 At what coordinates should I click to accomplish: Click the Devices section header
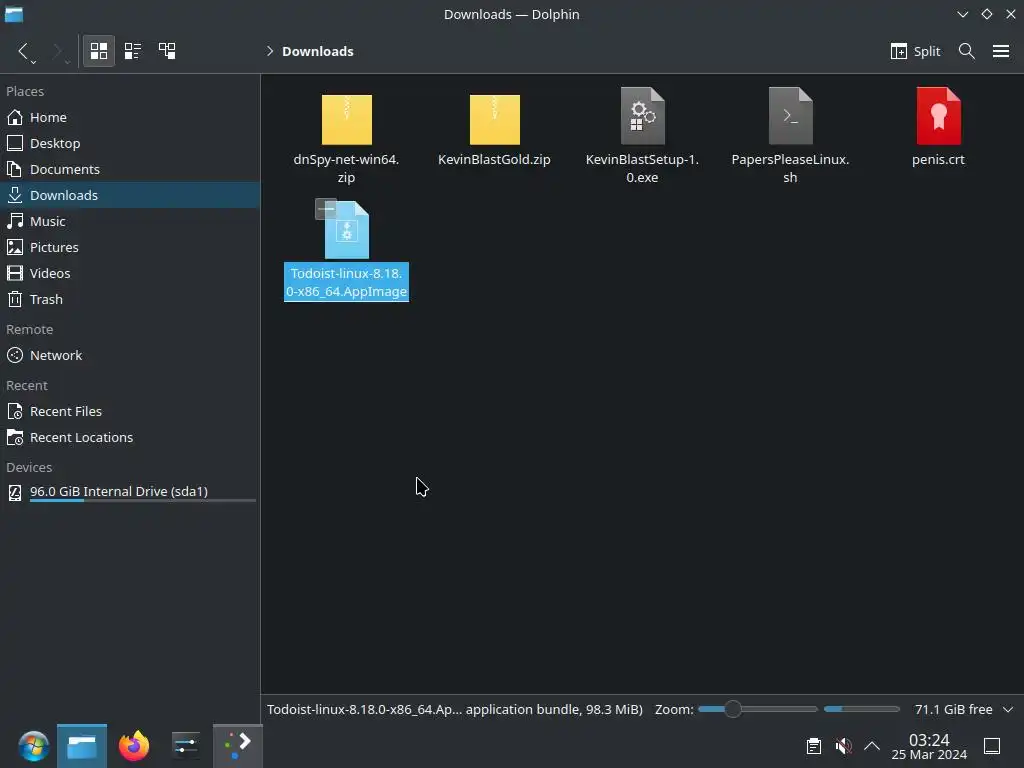(x=29, y=468)
